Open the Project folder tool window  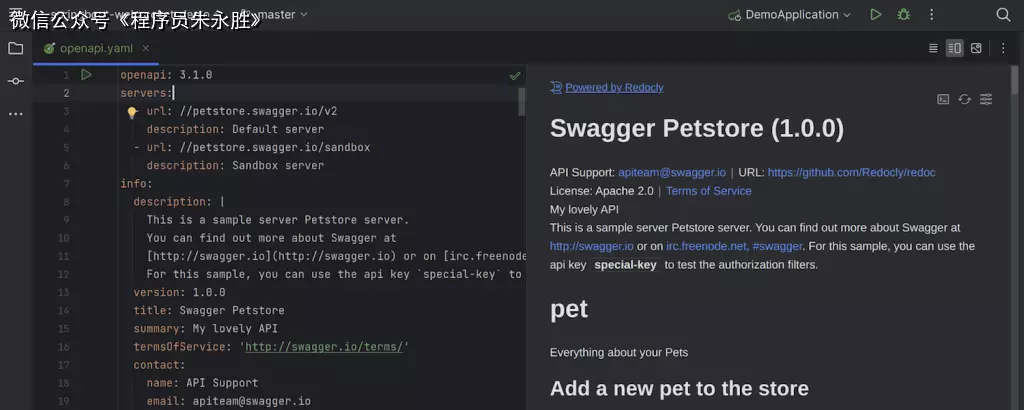15,48
